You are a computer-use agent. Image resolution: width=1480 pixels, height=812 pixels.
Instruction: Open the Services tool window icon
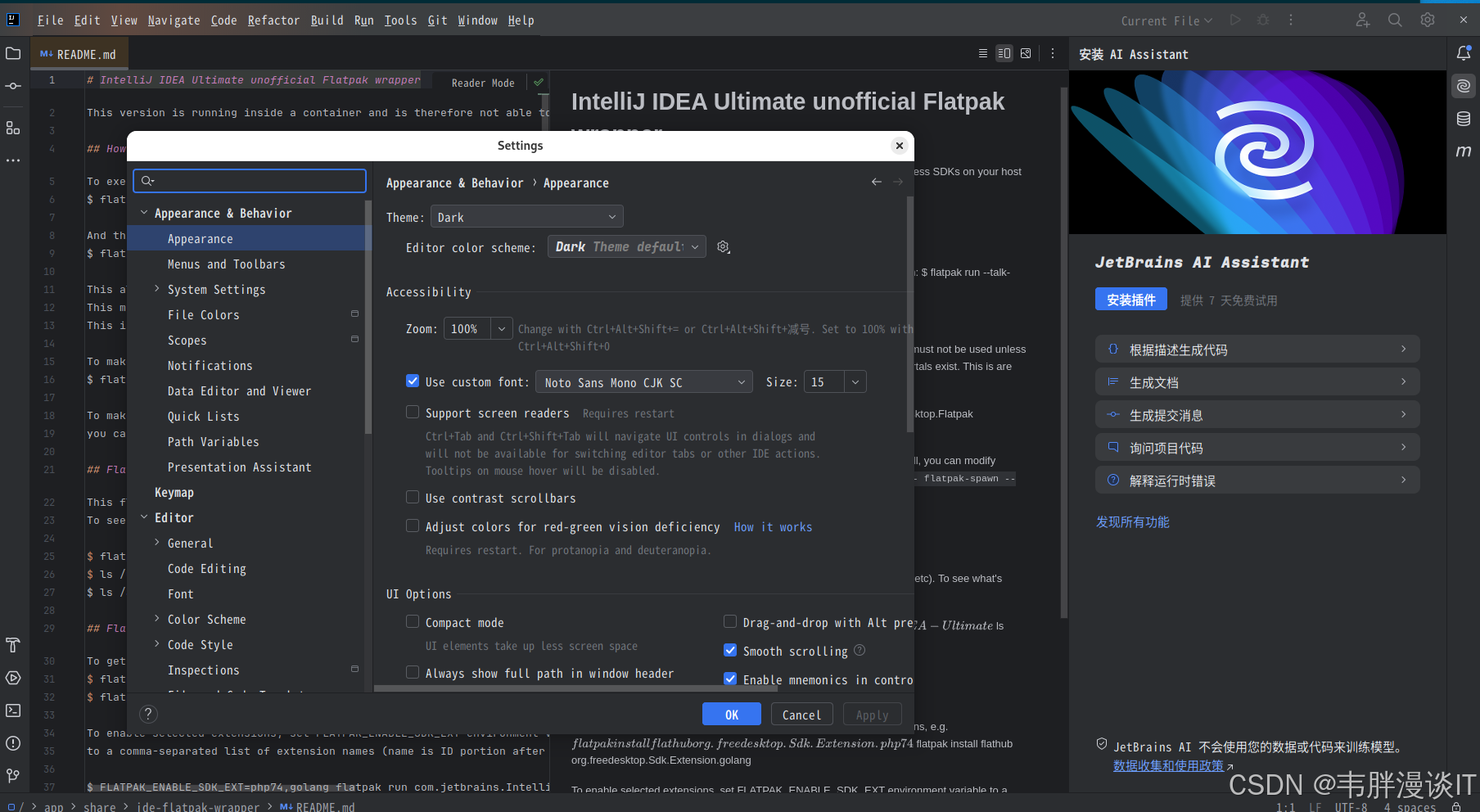tap(13, 678)
